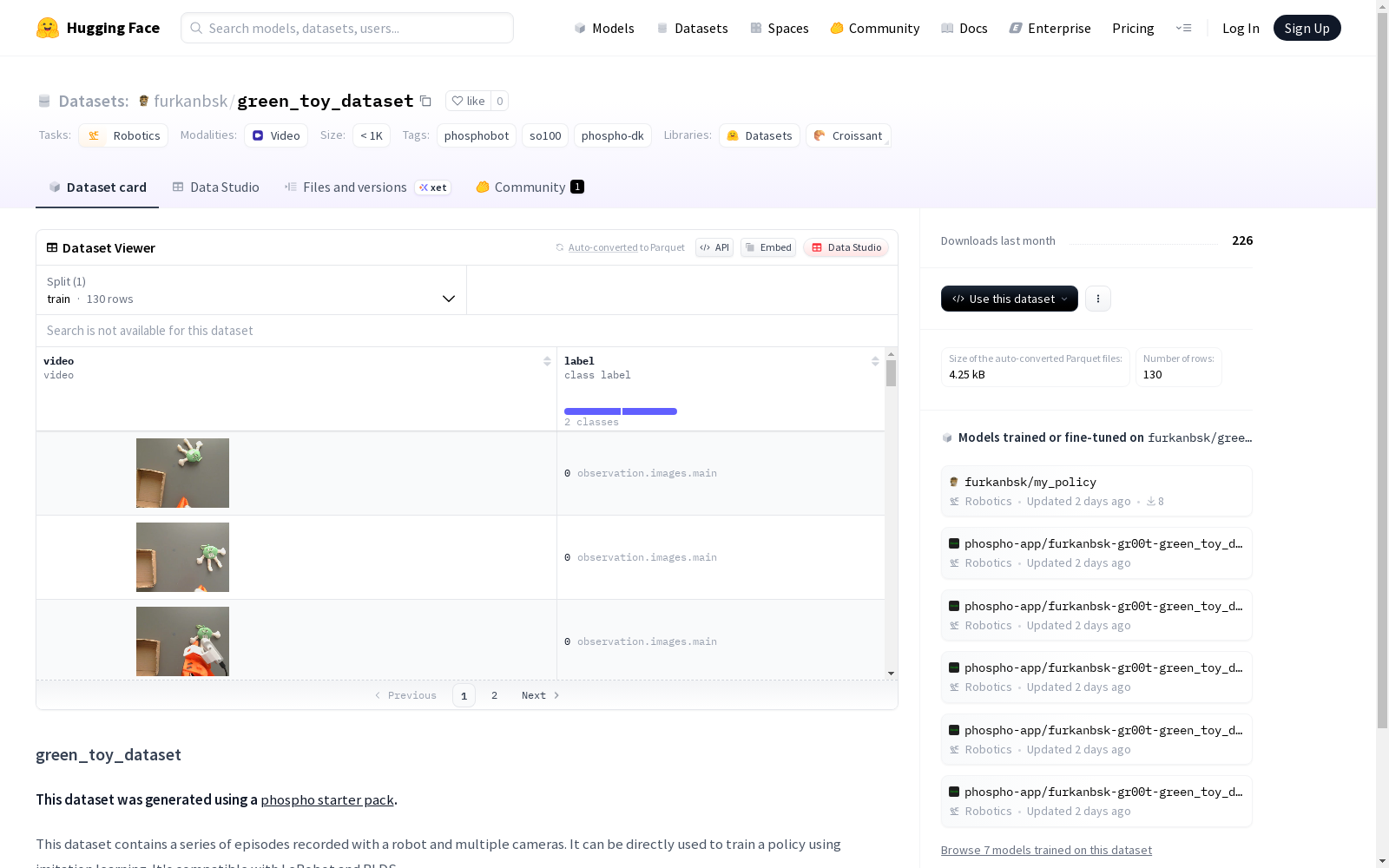
Task: Open the three-dot dataset options menu
Action: click(1098, 299)
